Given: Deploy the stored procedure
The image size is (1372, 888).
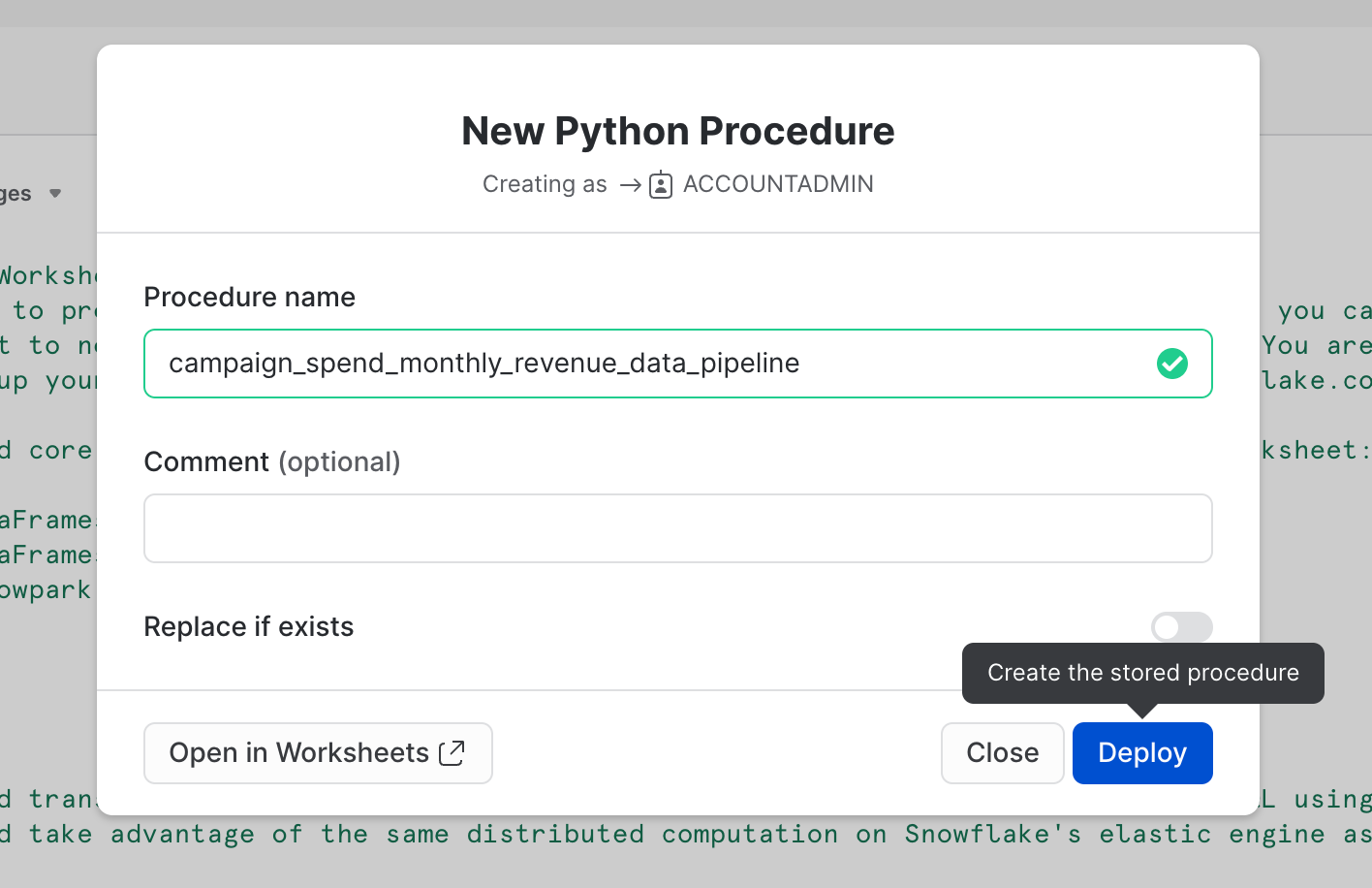Looking at the screenshot, I should [x=1141, y=752].
